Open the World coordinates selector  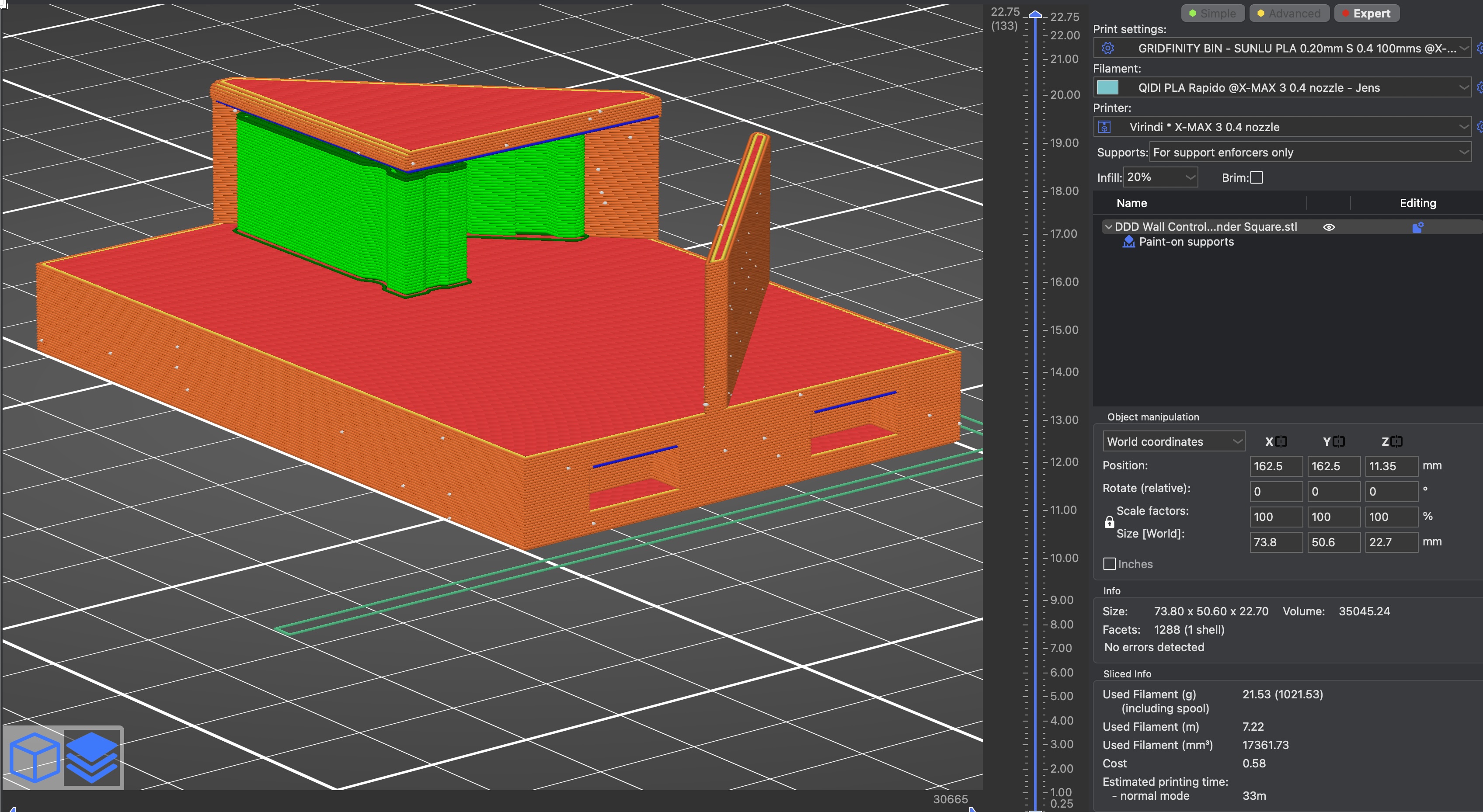(1173, 441)
